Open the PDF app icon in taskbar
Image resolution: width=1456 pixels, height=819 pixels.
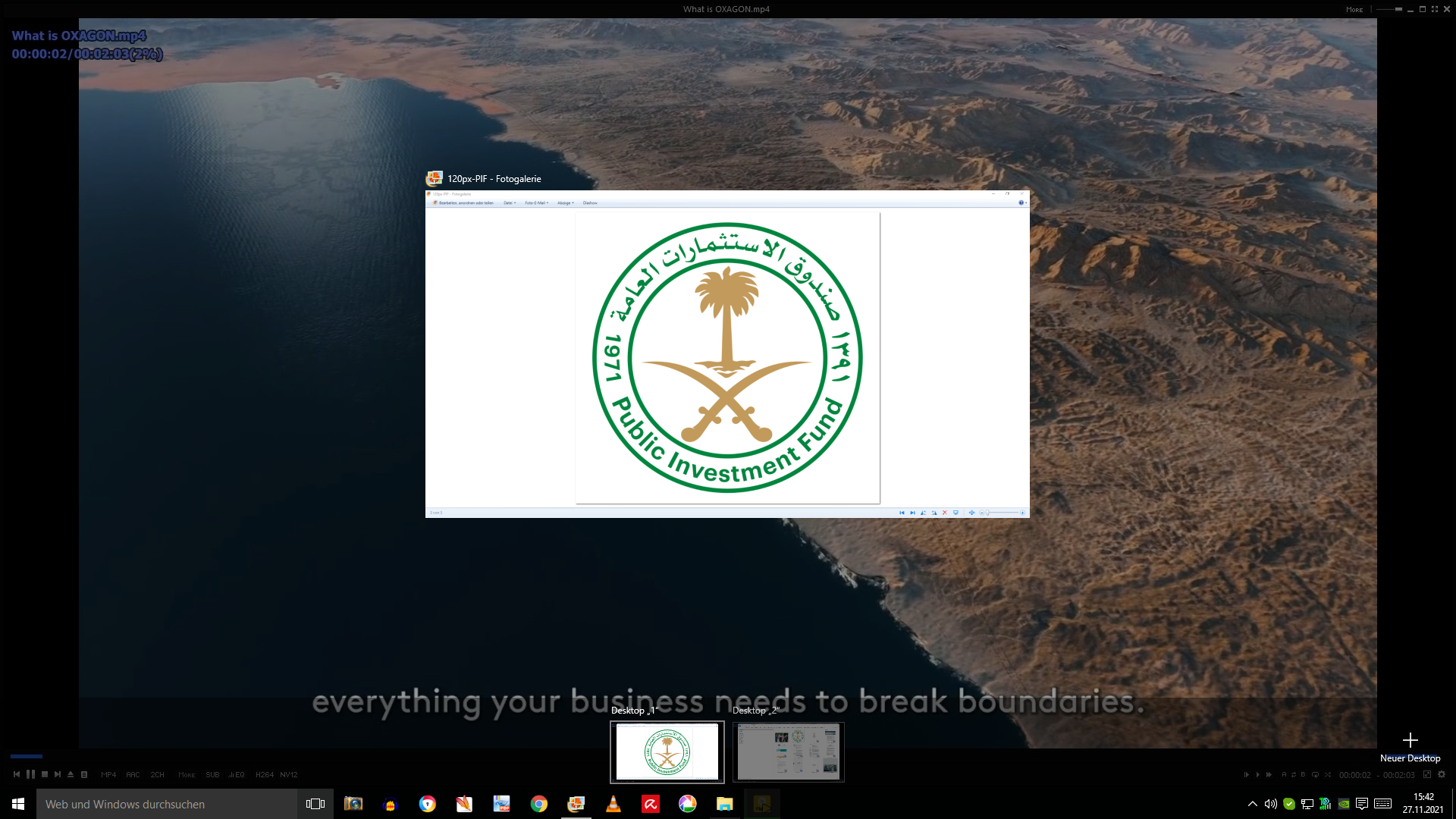(502, 804)
